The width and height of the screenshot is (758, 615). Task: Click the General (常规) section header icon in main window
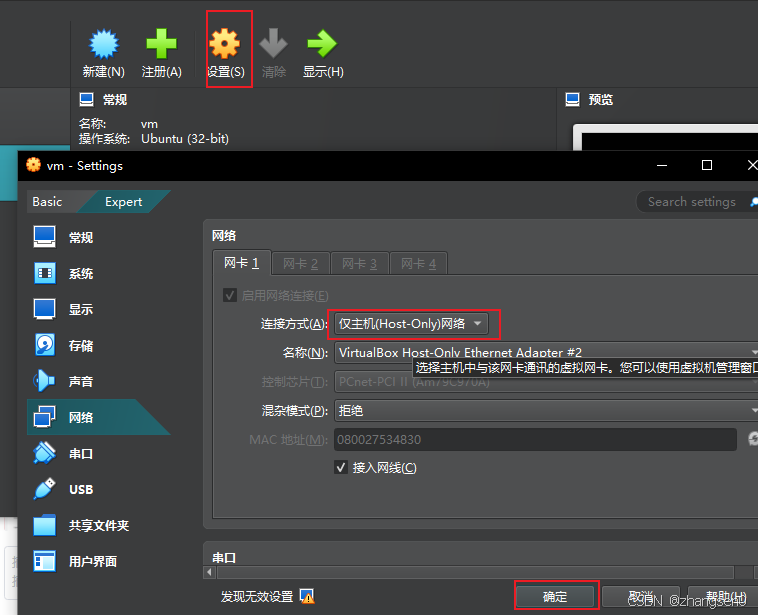click(x=87, y=100)
